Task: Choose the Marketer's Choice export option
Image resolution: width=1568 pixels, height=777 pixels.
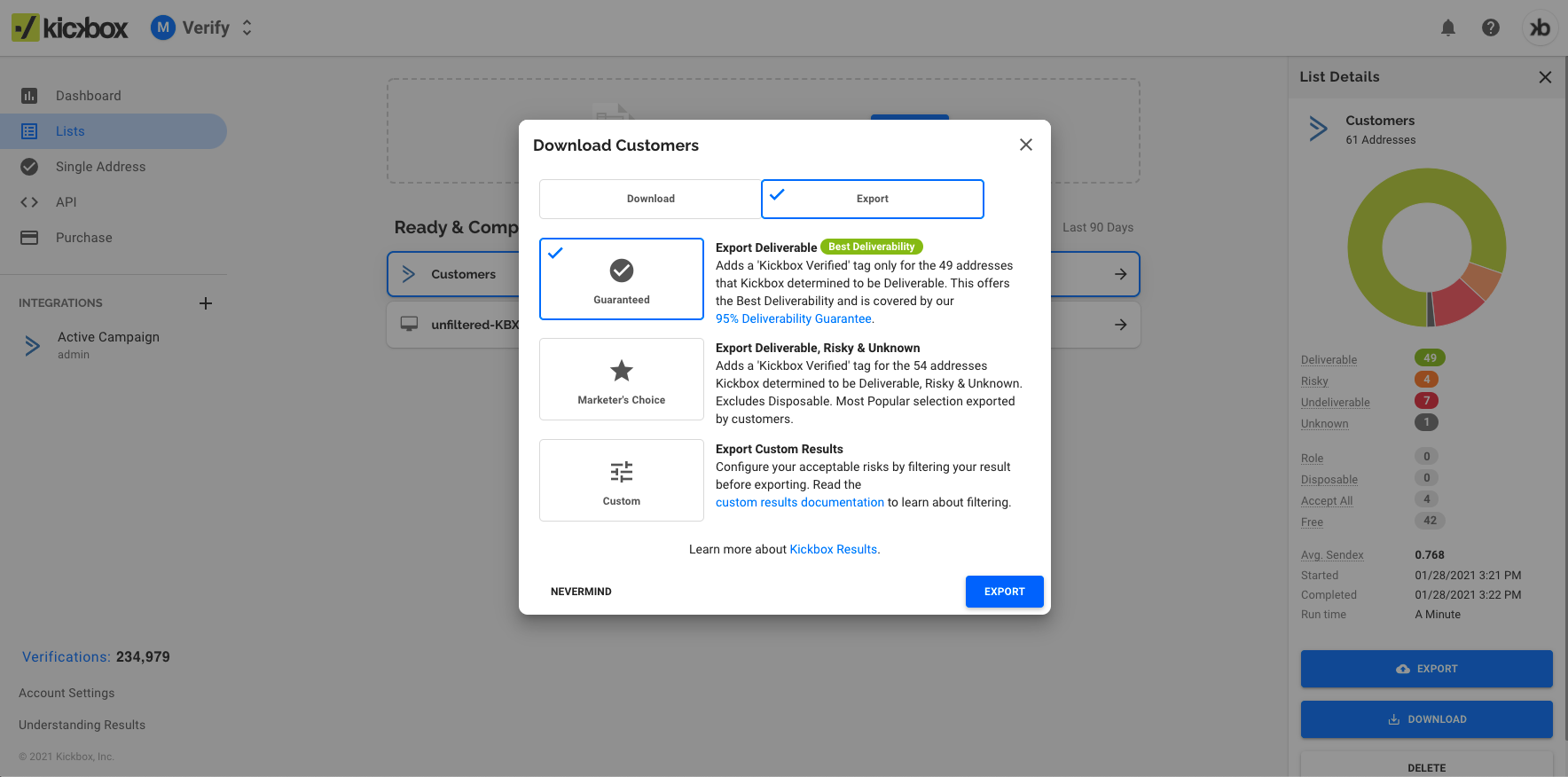Action: (x=622, y=379)
